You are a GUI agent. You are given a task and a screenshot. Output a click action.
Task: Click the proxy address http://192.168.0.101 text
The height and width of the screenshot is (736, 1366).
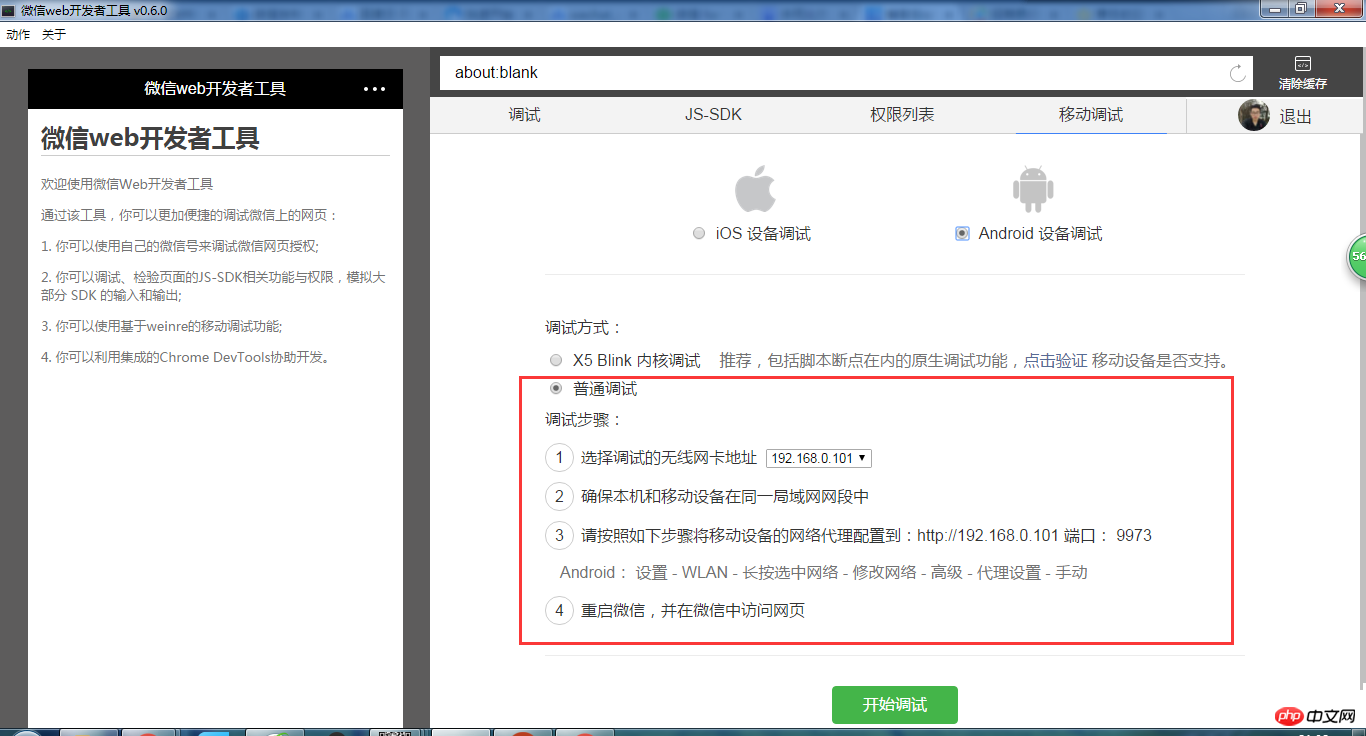tap(987, 535)
